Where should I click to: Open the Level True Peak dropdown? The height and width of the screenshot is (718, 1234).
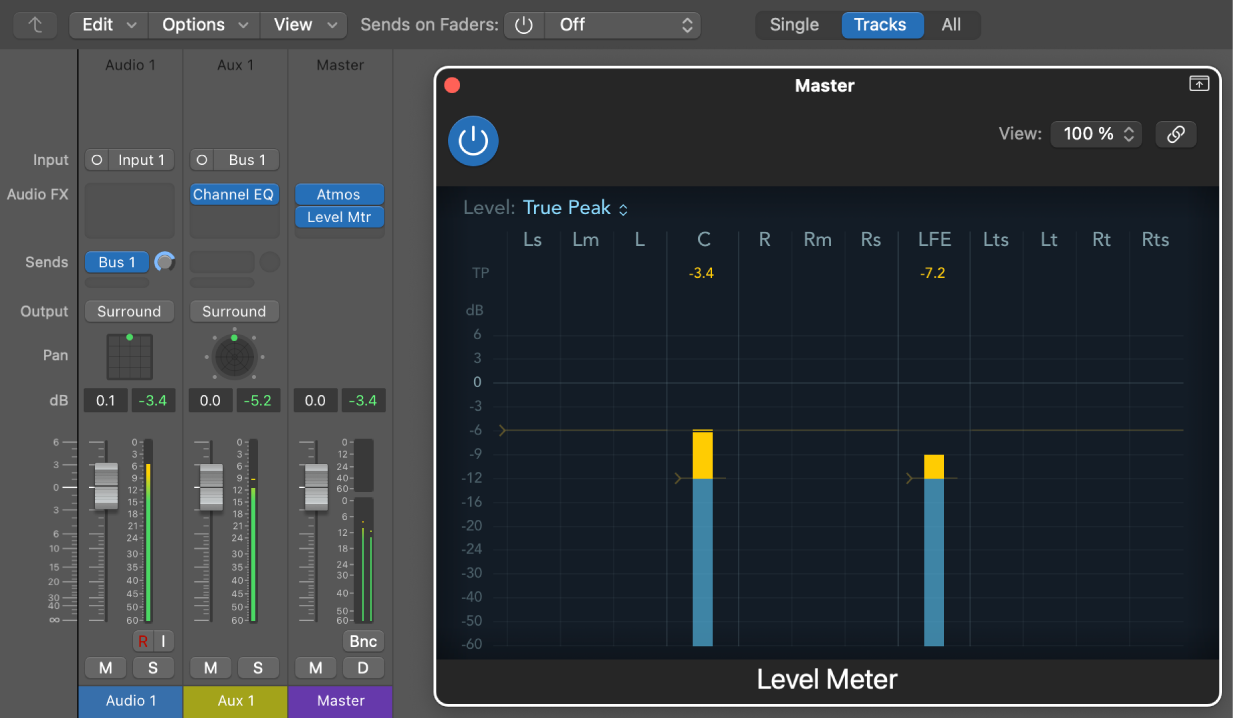pos(576,208)
